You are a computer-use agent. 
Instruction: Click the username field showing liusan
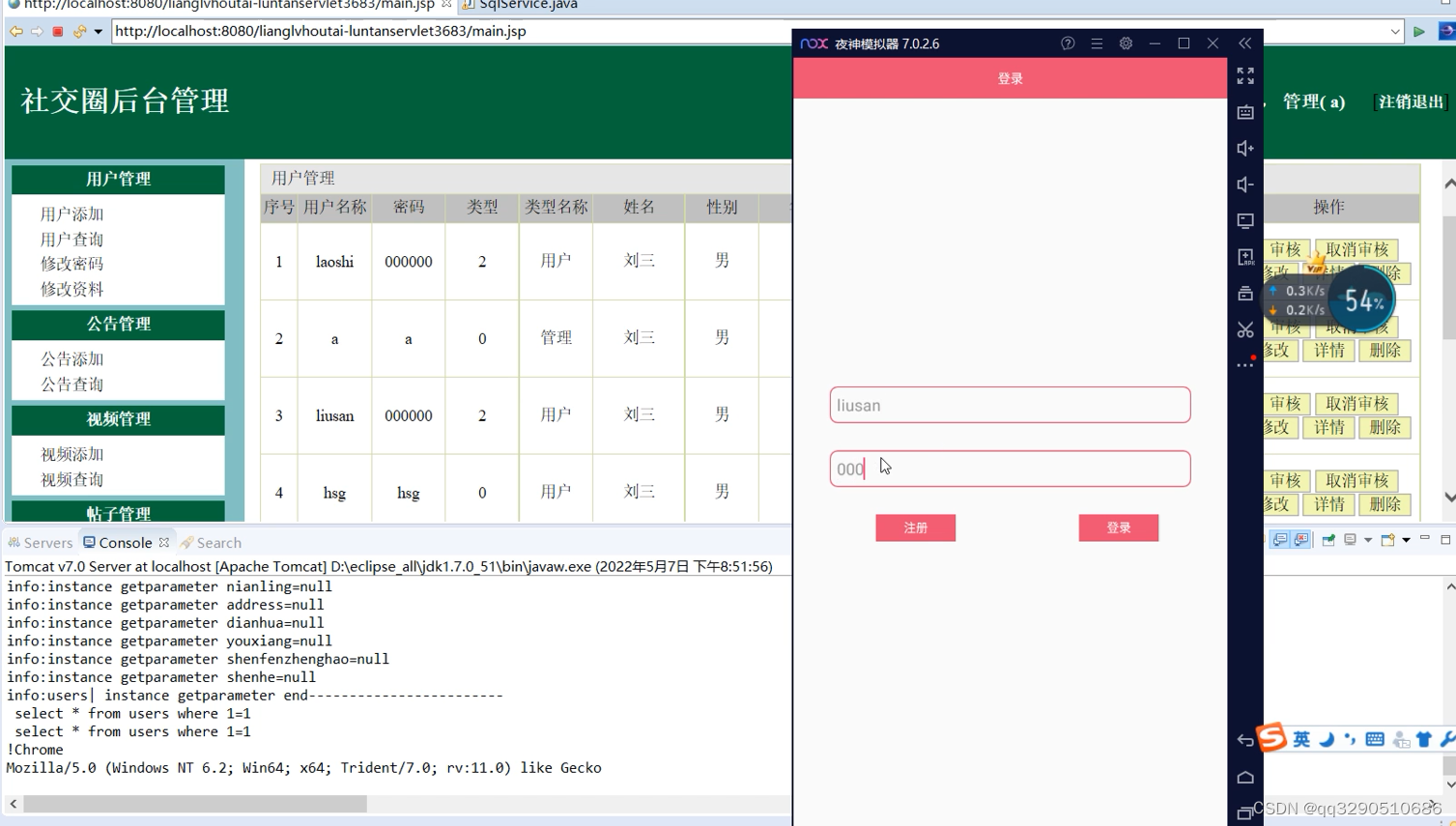(x=1010, y=405)
